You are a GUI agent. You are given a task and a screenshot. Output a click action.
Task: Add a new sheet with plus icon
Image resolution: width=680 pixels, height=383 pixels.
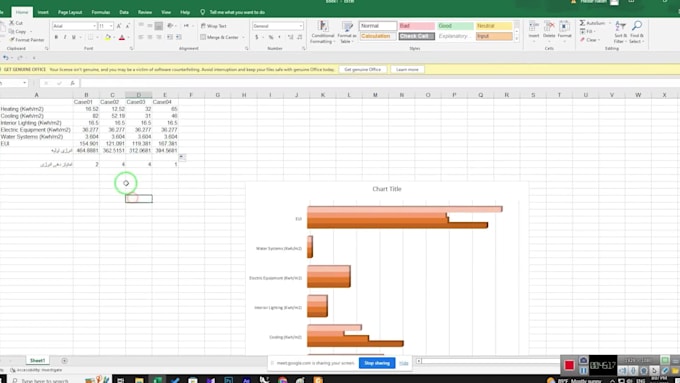pos(64,360)
